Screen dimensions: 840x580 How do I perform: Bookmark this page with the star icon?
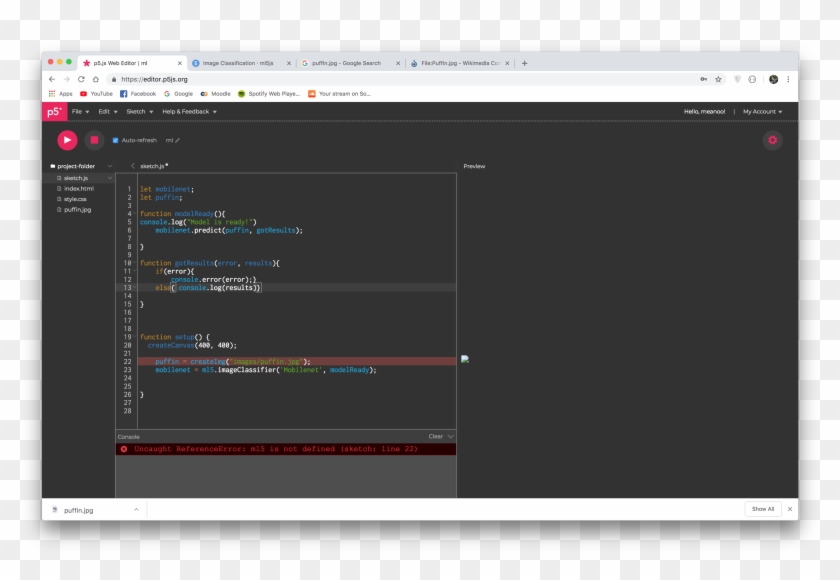coord(718,79)
